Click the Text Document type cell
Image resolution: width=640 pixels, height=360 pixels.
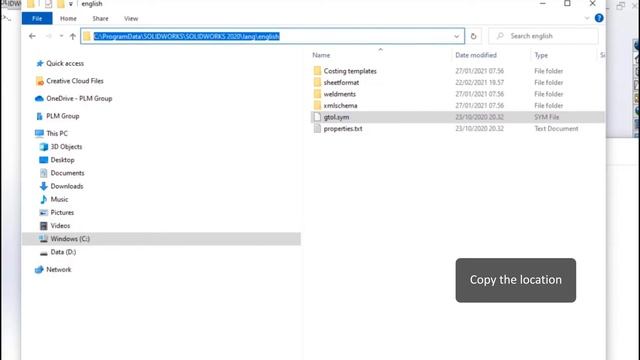556,129
